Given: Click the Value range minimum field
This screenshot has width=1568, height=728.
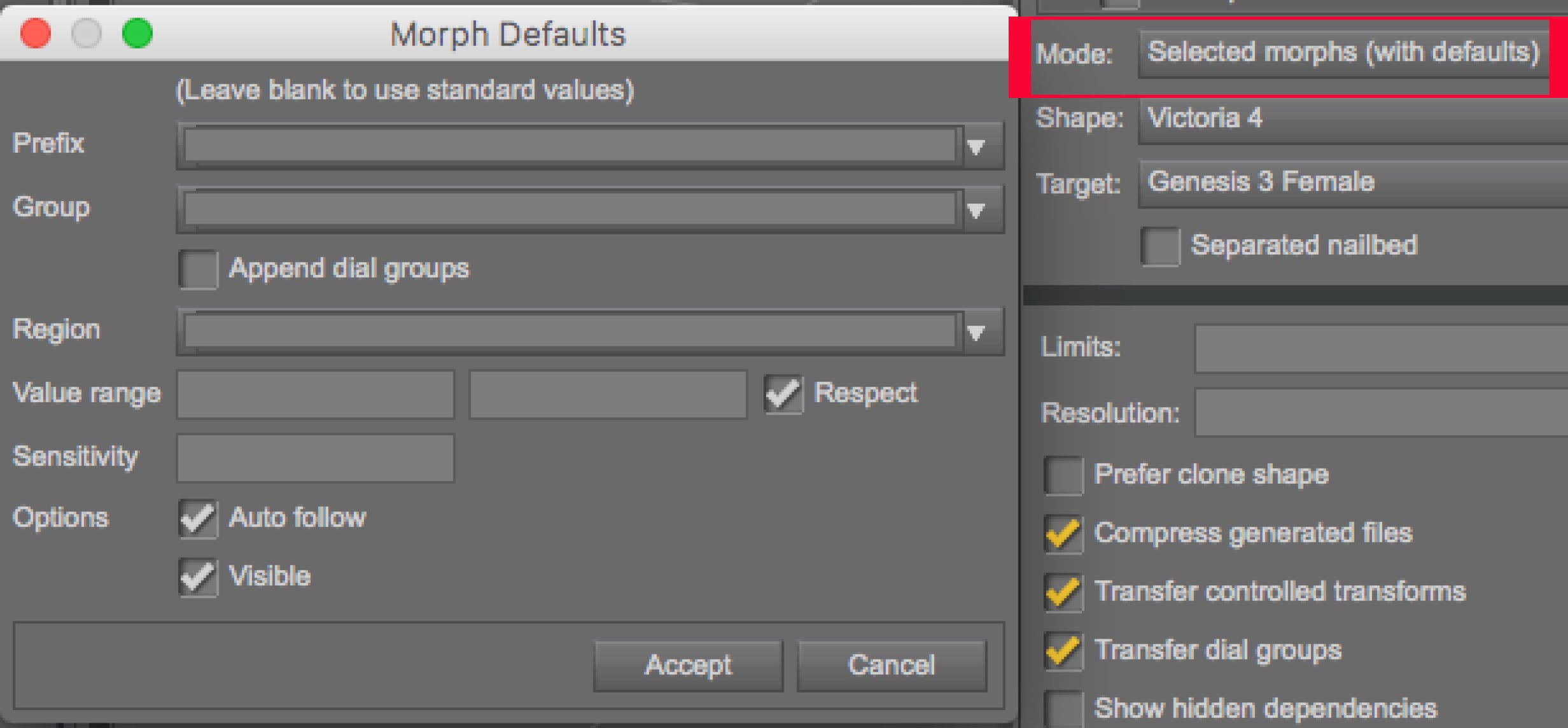Looking at the screenshot, I should (315, 395).
